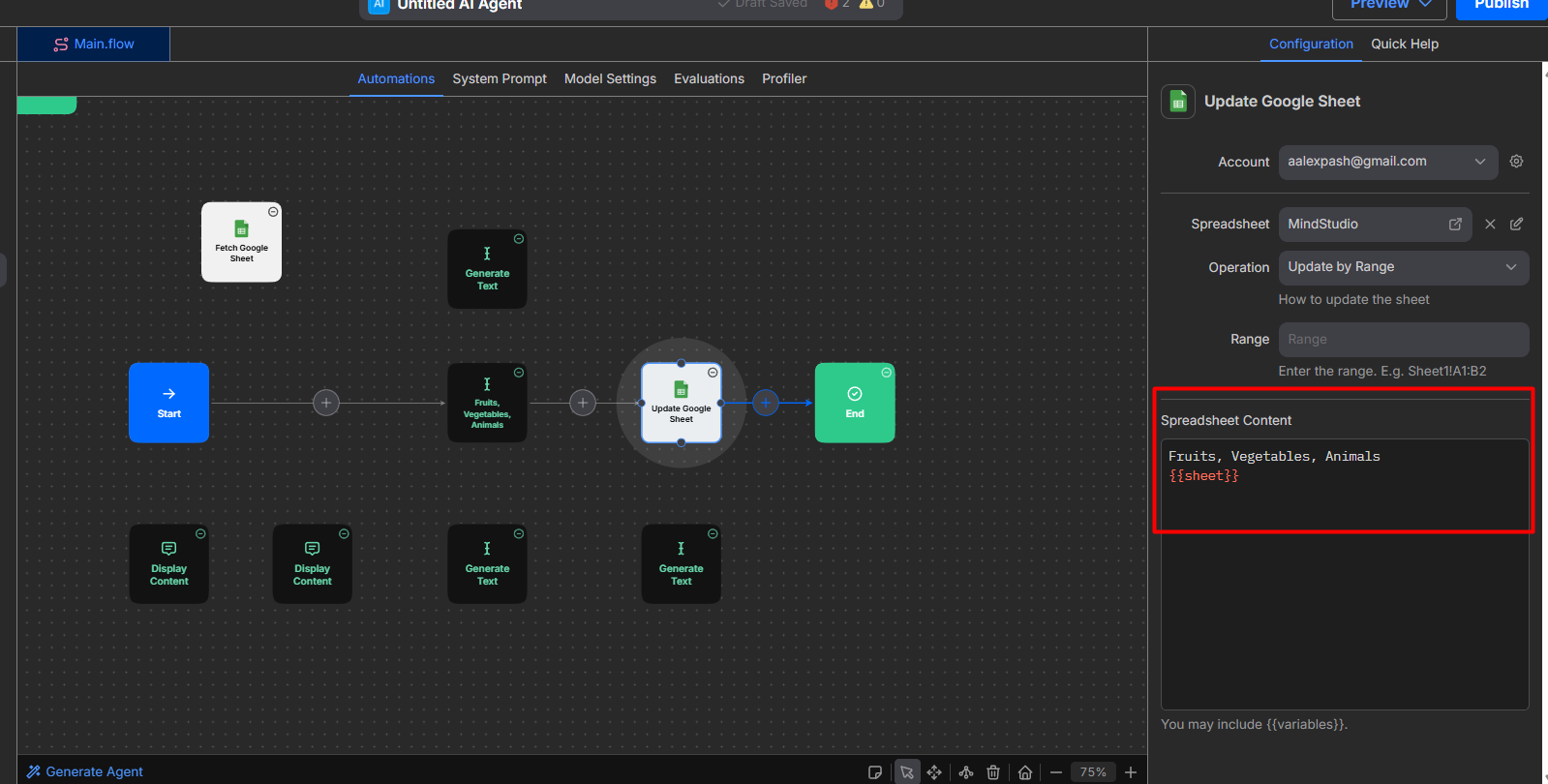Click the sticky note icon in bottom toolbar
1548x784 pixels.
coord(875,772)
